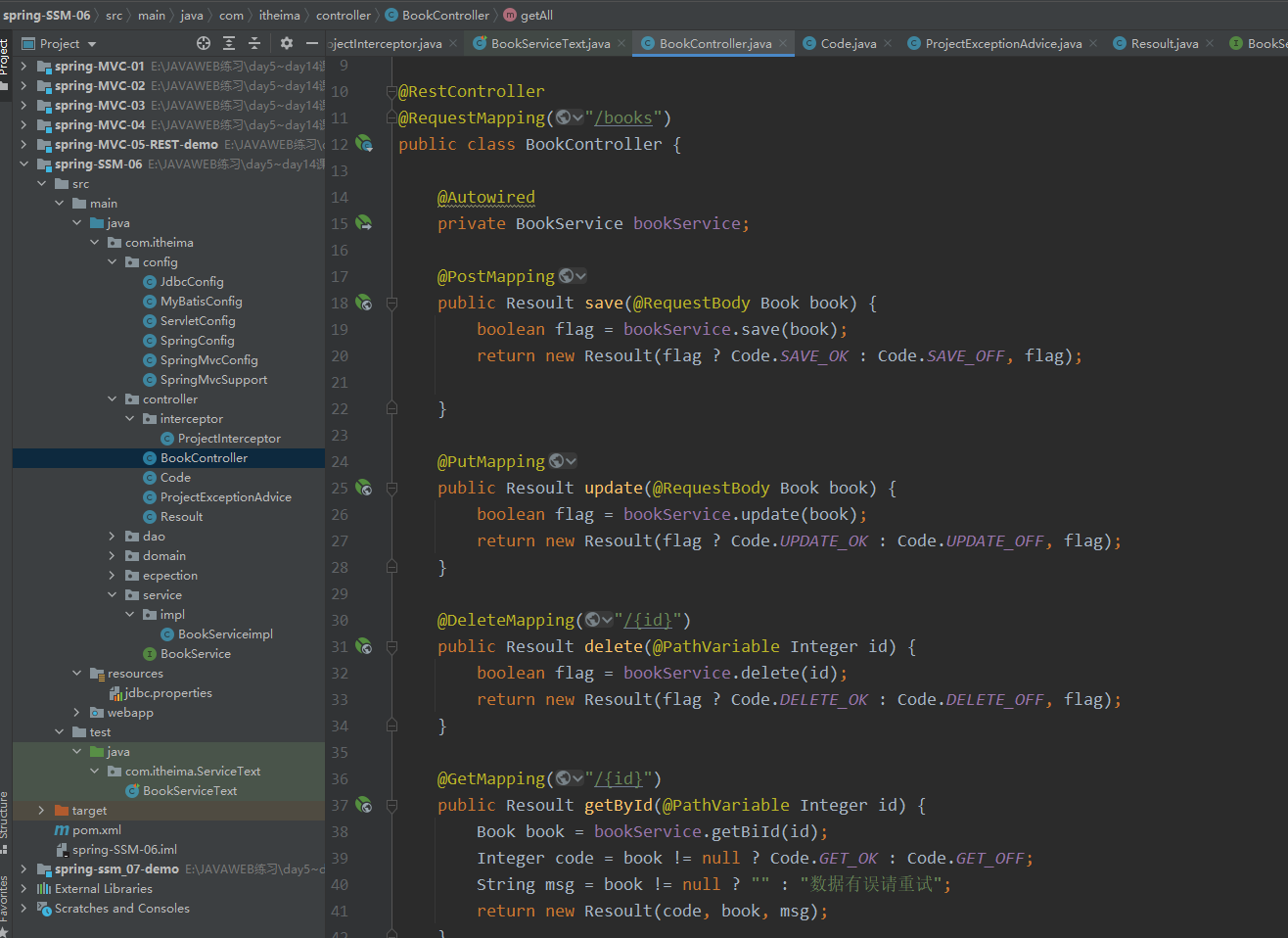Viewport: 1288px width, 938px height.
Task: Click the globe icon next to @PutMapping
Action: click(x=557, y=461)
